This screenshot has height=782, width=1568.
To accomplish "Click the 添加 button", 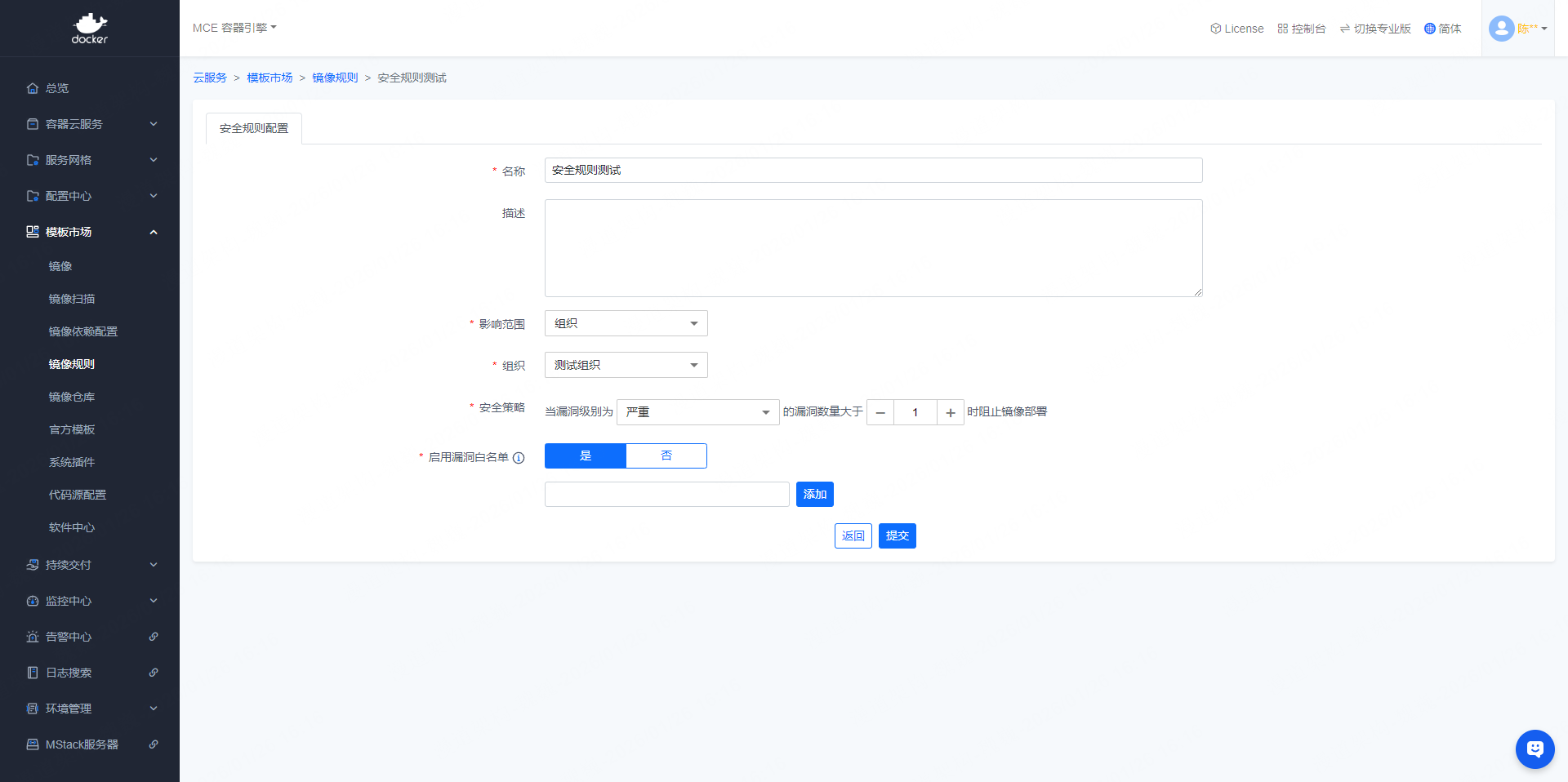I will point(814,494).
